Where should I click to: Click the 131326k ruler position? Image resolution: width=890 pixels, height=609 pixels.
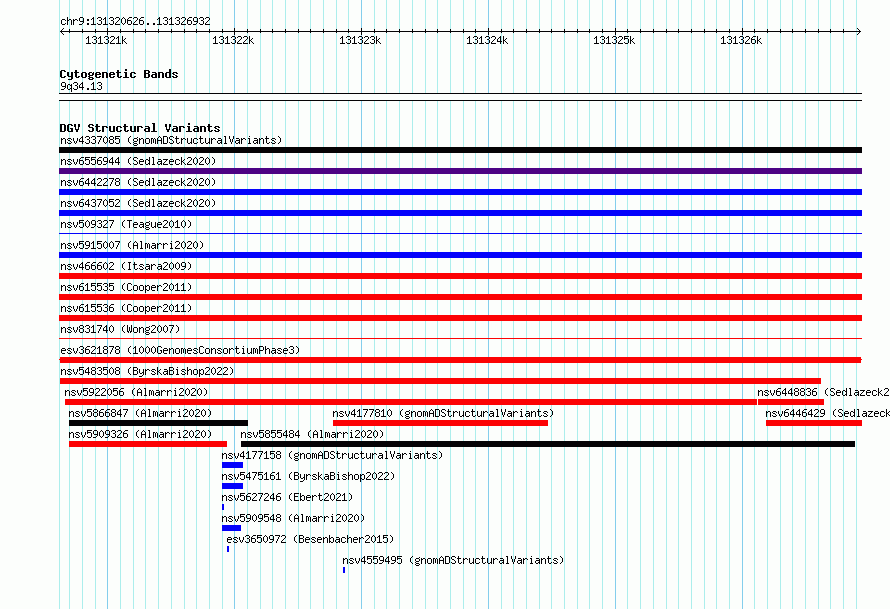tap(741, 40)
